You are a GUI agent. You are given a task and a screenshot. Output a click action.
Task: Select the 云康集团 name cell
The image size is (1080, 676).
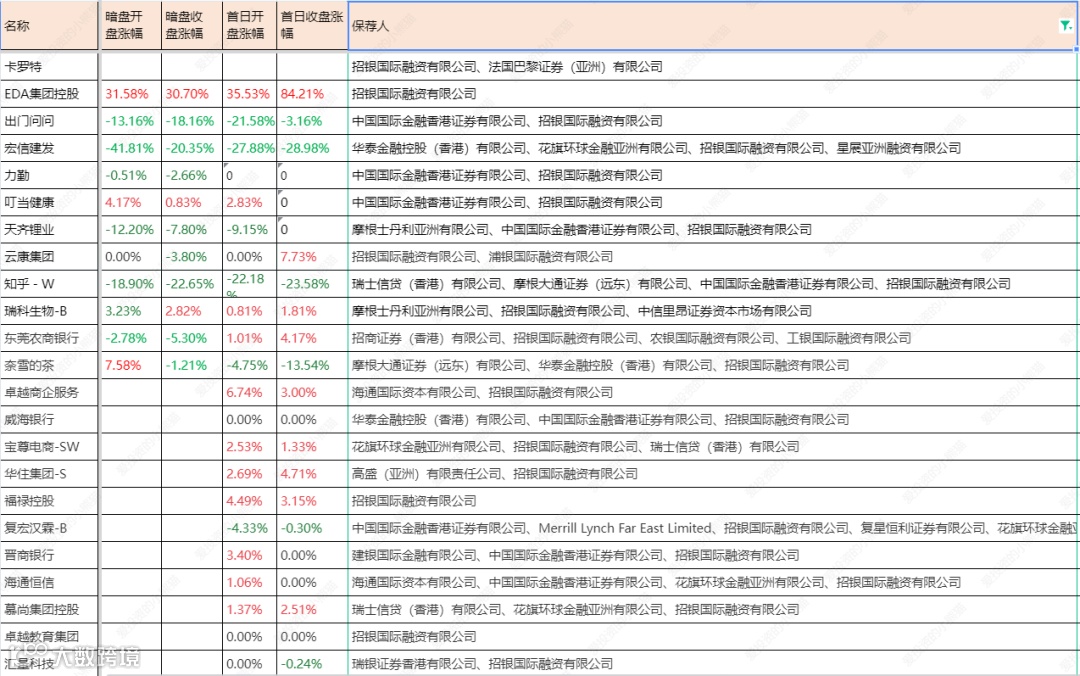(50, 256)
